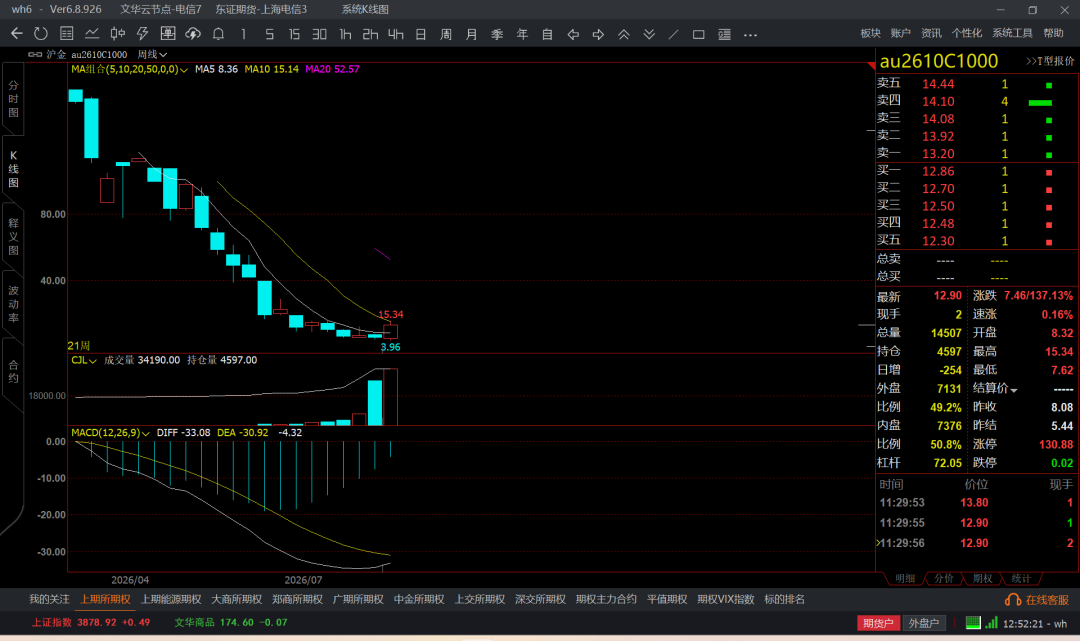Switch to time-sharing line chart icon
Viewport: 1080px width, 641px height.
92,34
